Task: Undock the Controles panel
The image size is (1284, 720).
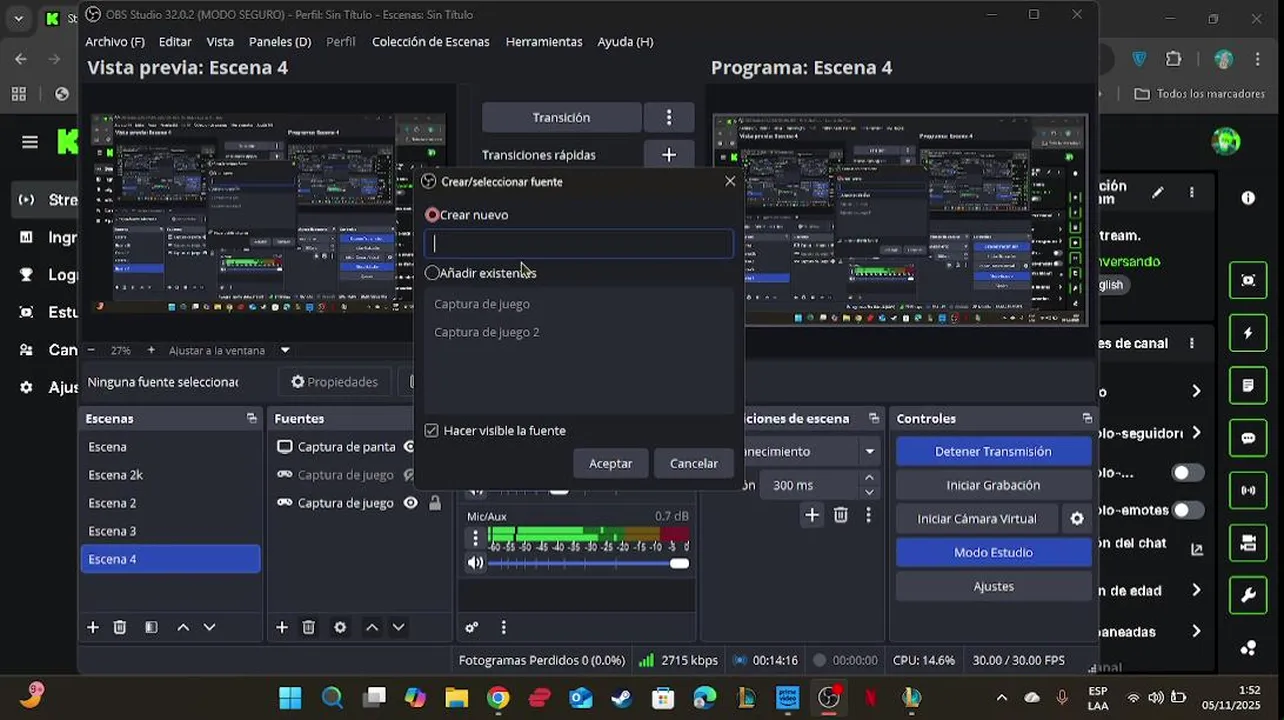Action: [1087, 419]
